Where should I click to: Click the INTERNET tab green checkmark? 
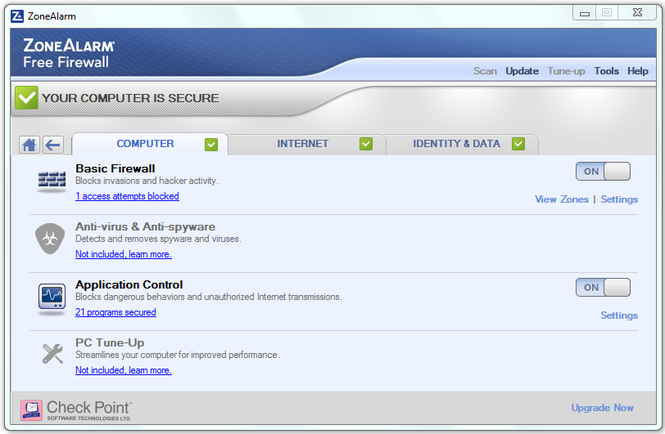pos(366,144)
